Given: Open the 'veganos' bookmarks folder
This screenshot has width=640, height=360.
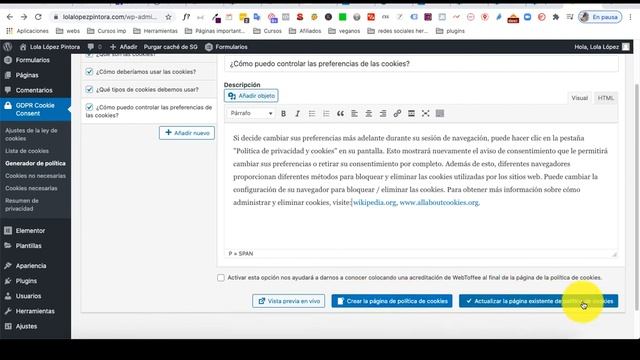Looking at the screenshot, I should pyautogui.click(x=344, y=31).
